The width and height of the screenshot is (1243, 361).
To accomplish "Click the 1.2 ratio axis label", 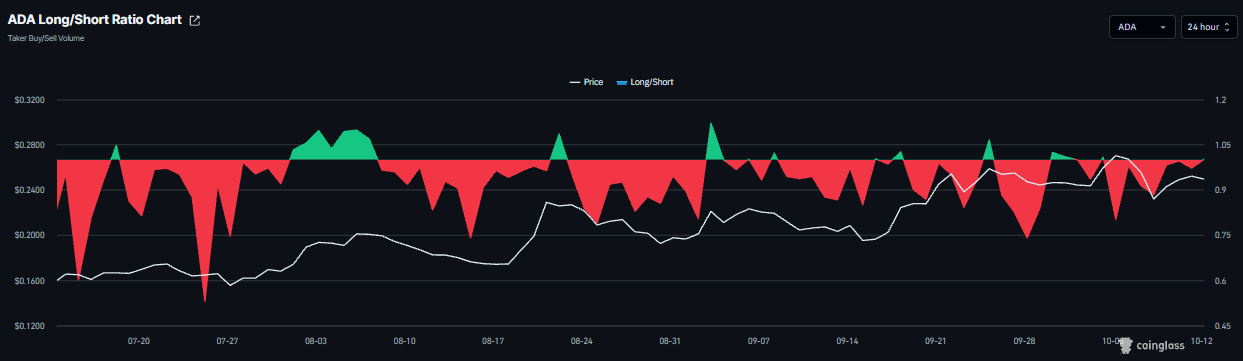I will point(1220,101).
